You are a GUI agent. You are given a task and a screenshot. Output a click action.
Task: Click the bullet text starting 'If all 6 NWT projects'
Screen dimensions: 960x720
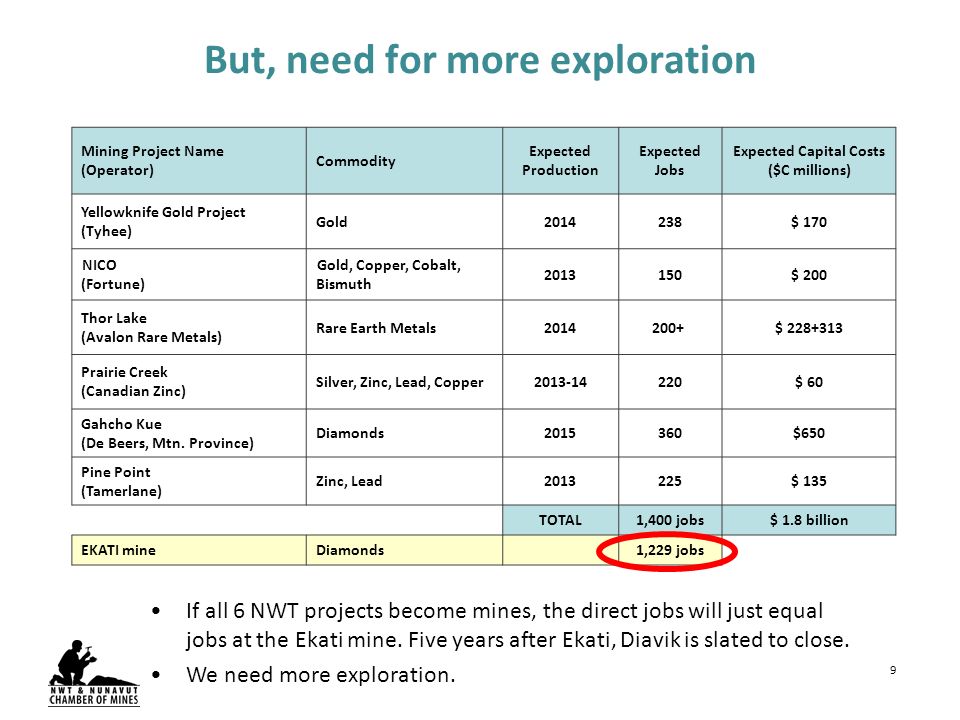click(x=517, y=625)
